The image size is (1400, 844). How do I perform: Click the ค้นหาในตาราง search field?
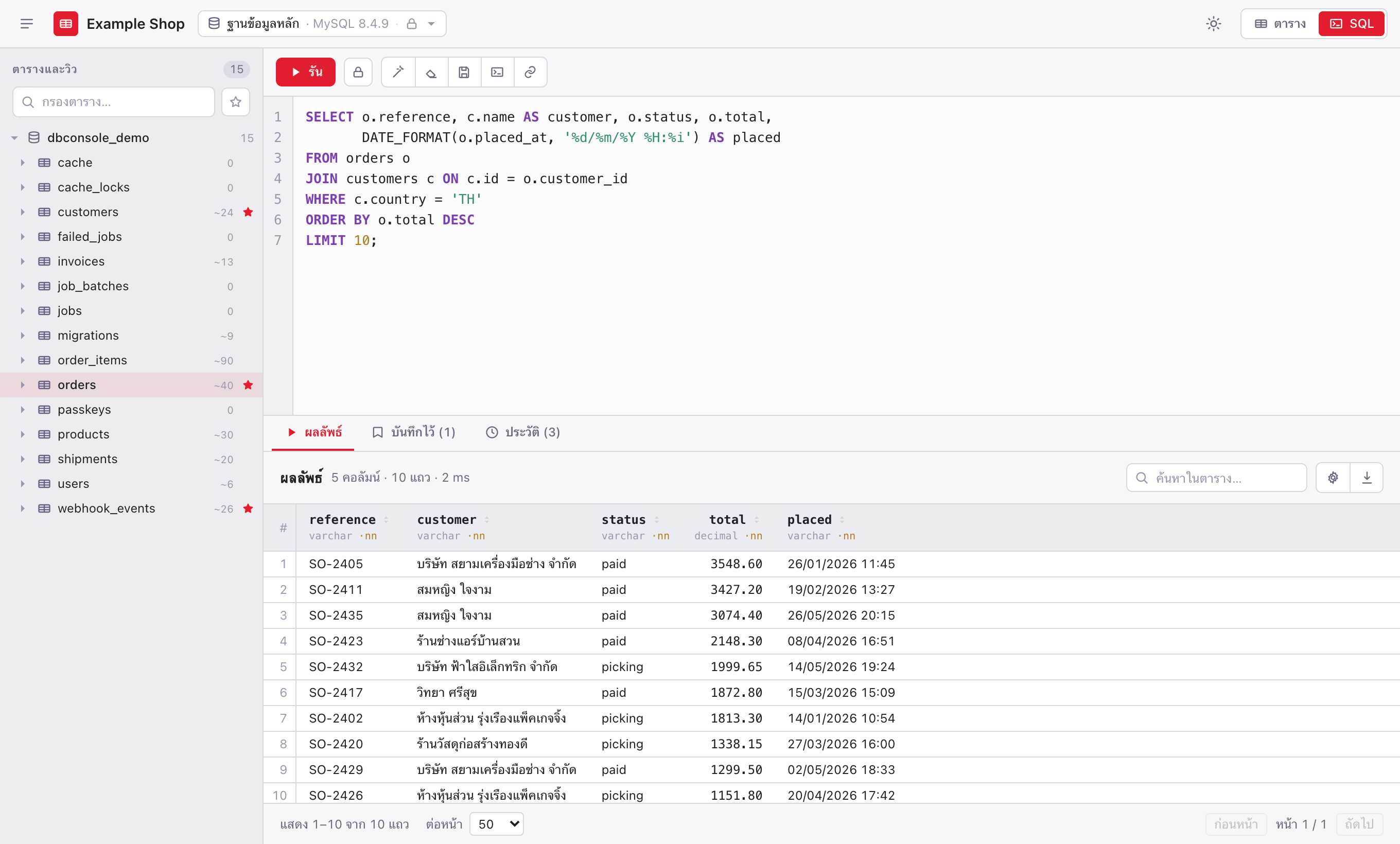1216,478
